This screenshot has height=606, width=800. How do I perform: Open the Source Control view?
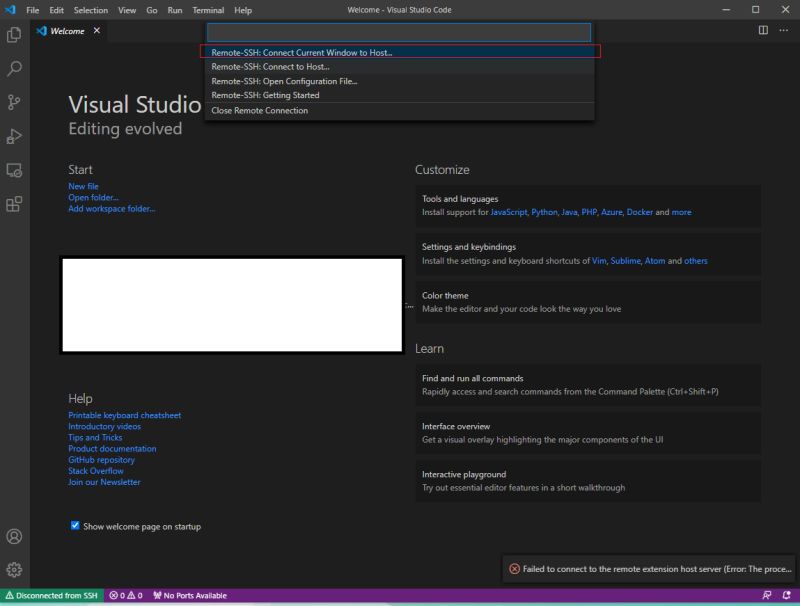point(13,102)
